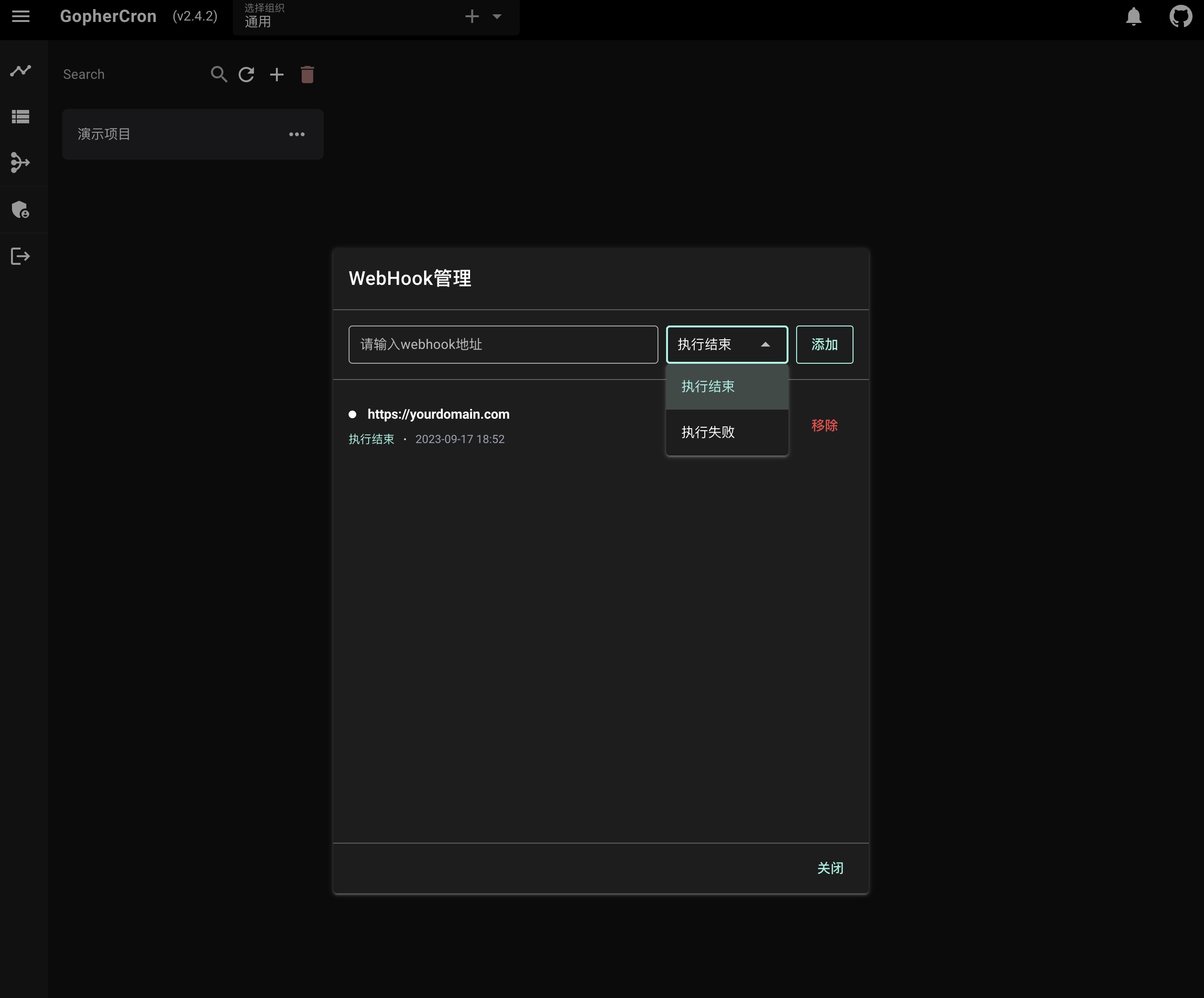Image resolution: width=1204 pixels, height=998 pixels.
Task: Click the notifications bell icon
Action: pos(1134,16)
